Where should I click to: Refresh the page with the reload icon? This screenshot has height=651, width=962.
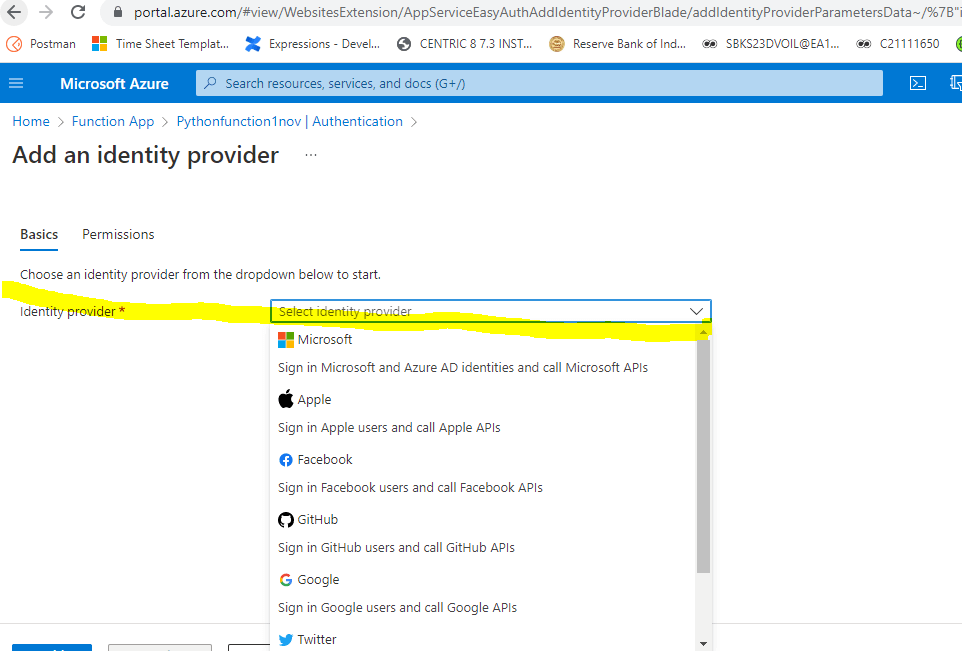coord(78,13)
